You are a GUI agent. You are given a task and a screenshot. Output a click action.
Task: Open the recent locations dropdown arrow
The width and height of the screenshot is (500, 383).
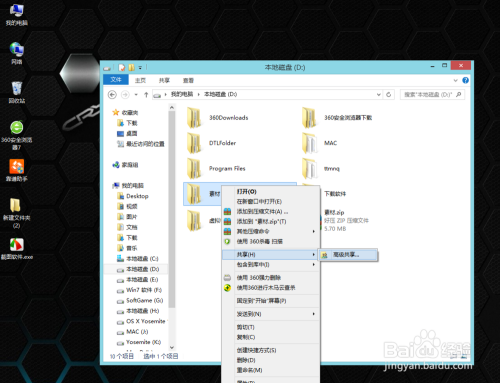(136, 95)
